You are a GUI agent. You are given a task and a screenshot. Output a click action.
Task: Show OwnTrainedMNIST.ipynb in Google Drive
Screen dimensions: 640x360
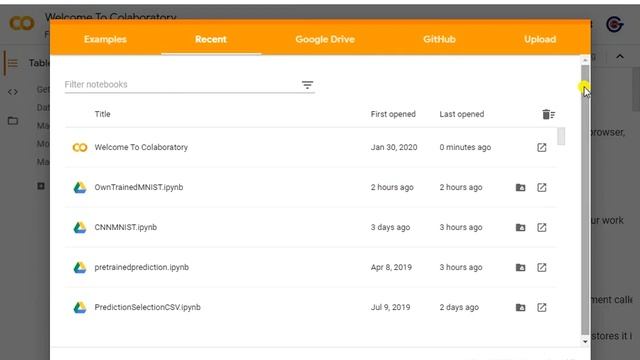(x=520, y=187)
